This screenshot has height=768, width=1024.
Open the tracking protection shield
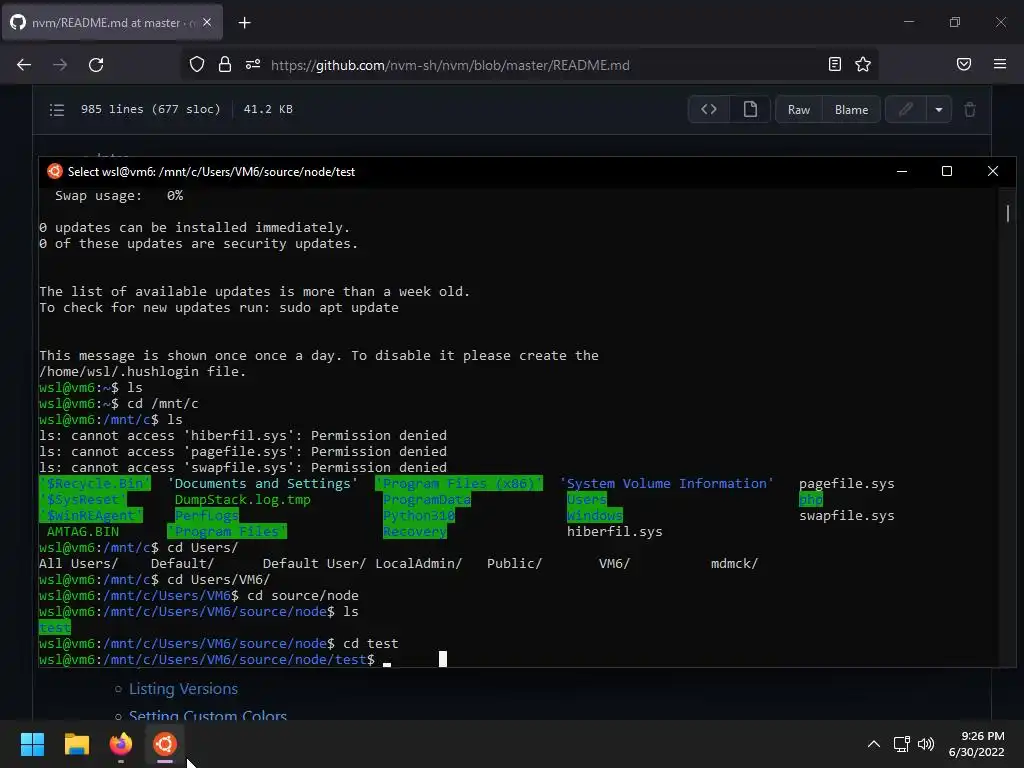pyautogui.click(x=197, y=65)
